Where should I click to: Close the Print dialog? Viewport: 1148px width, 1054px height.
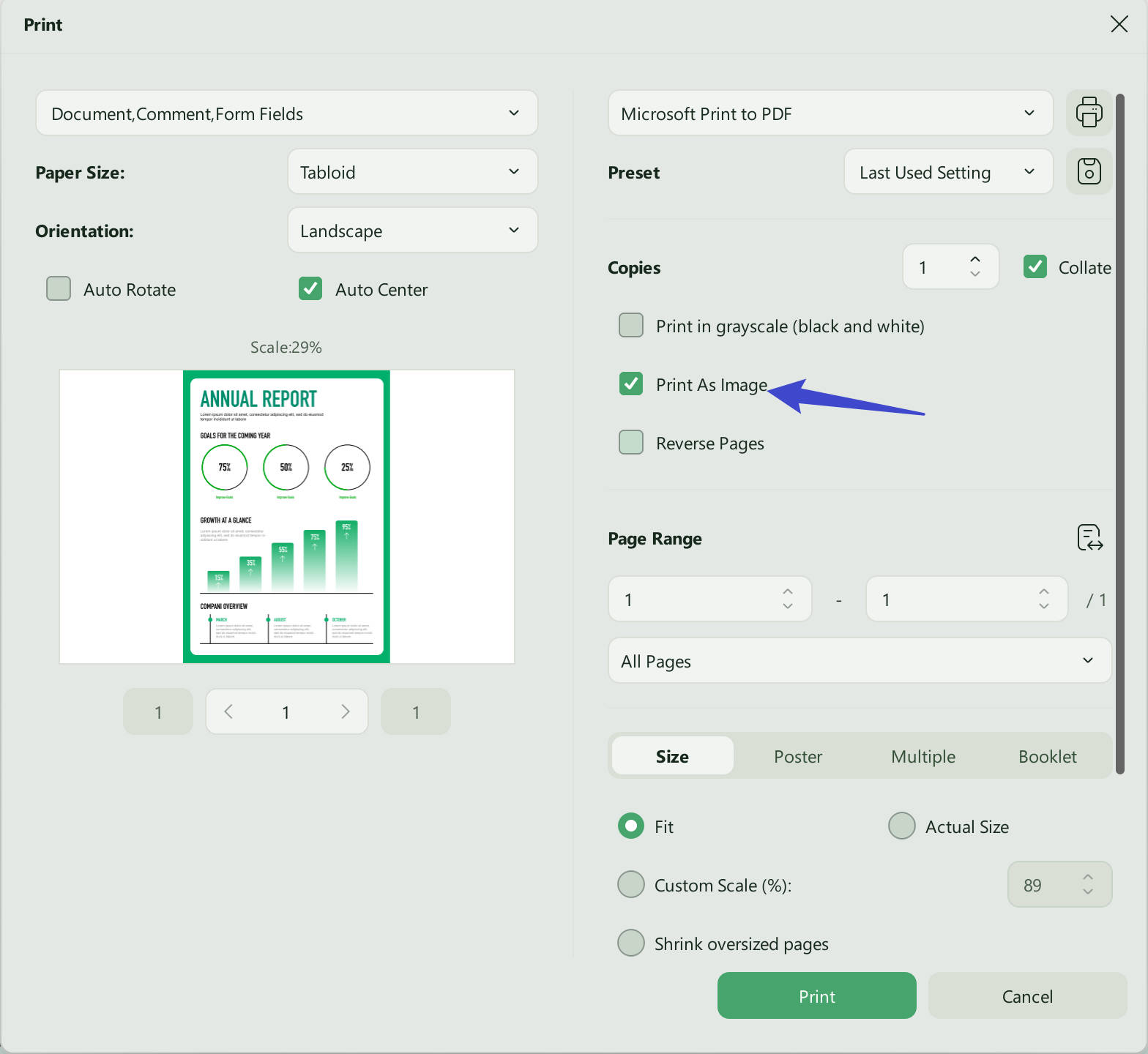(x=1119, y=24)
